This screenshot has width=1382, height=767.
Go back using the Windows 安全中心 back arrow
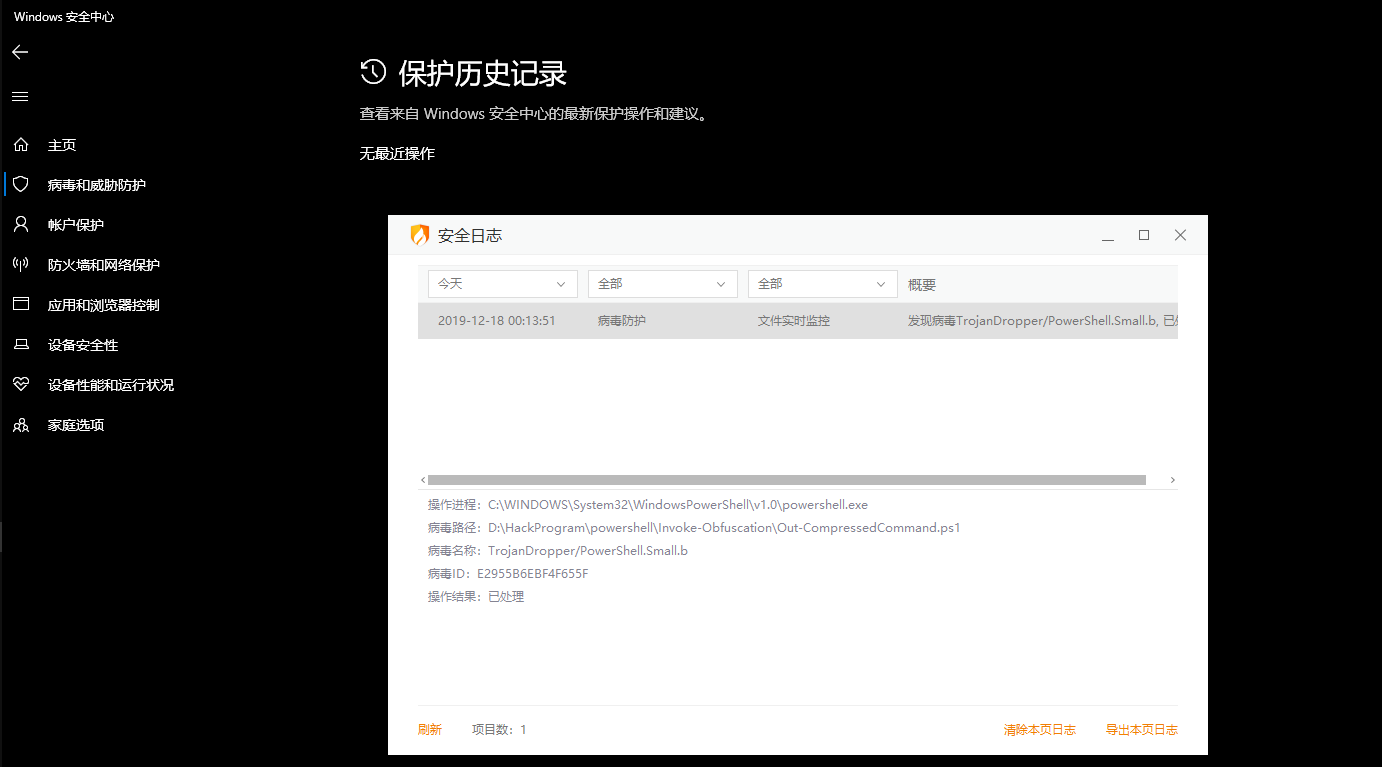tap(20, 52)
